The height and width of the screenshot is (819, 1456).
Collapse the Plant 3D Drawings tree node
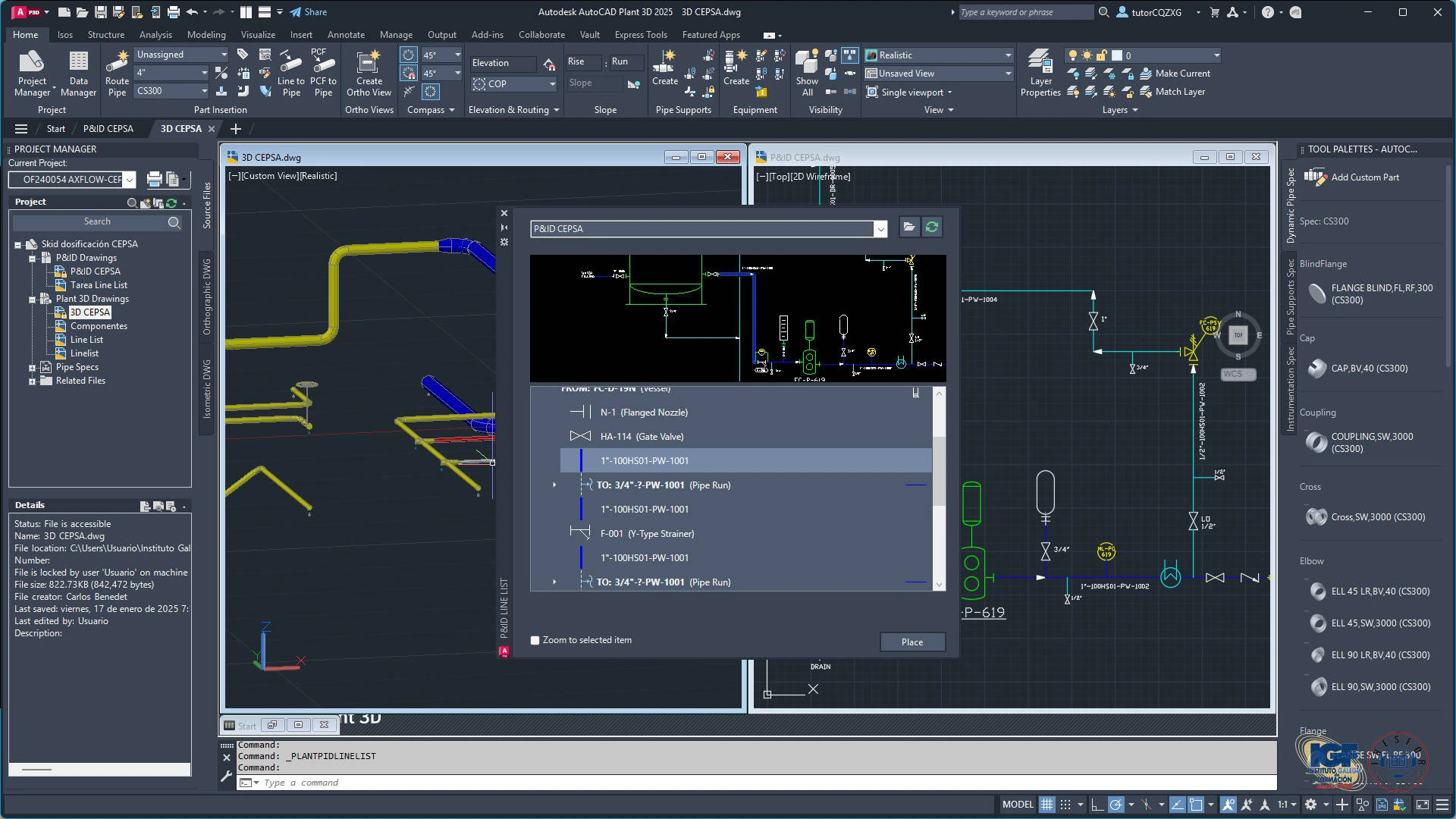click(33, 300)
